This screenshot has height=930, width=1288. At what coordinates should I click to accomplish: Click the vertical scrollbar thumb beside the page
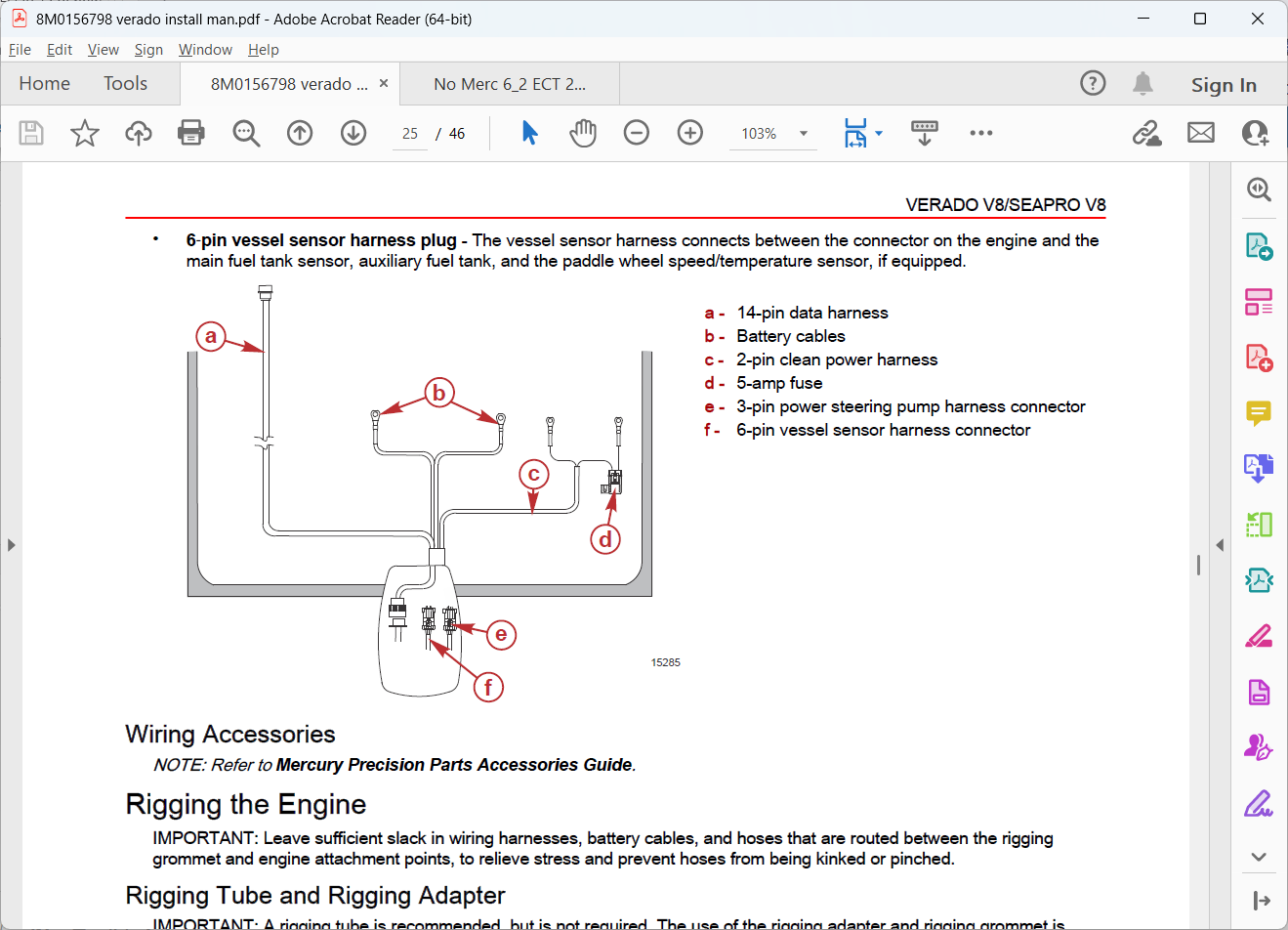(1198, 565)
